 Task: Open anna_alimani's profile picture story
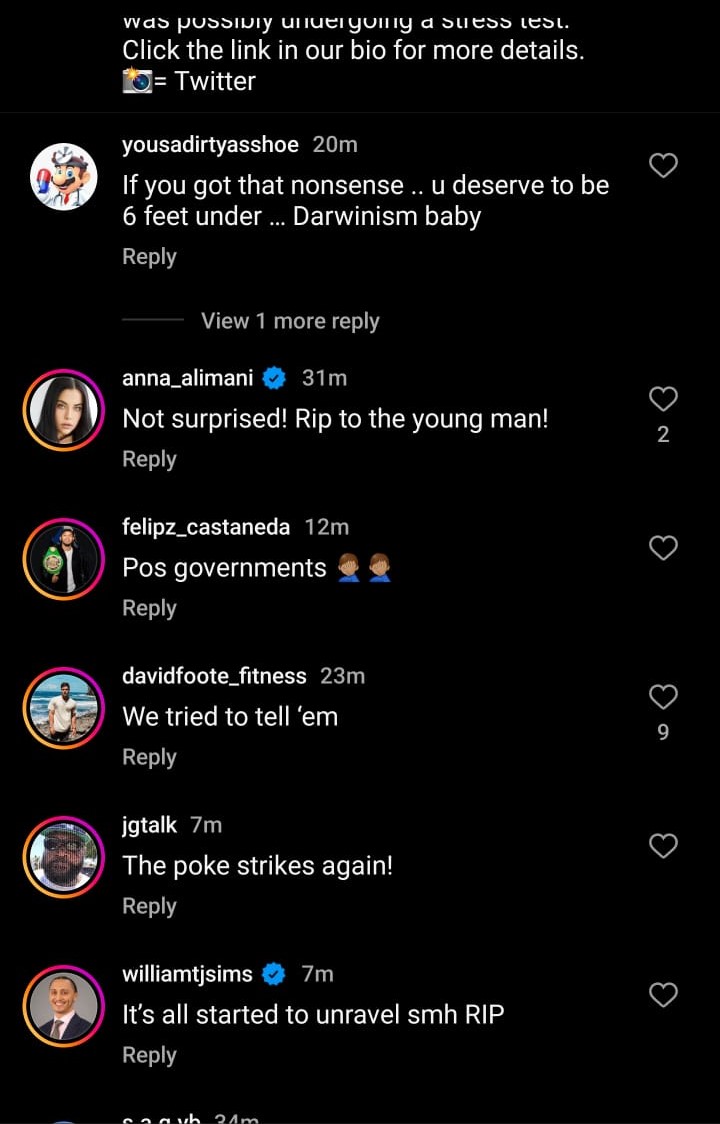(x=63, y=411)
